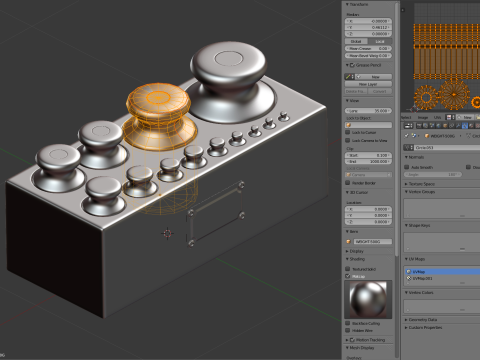Expand the Texture Space panel

coord(406,184)
